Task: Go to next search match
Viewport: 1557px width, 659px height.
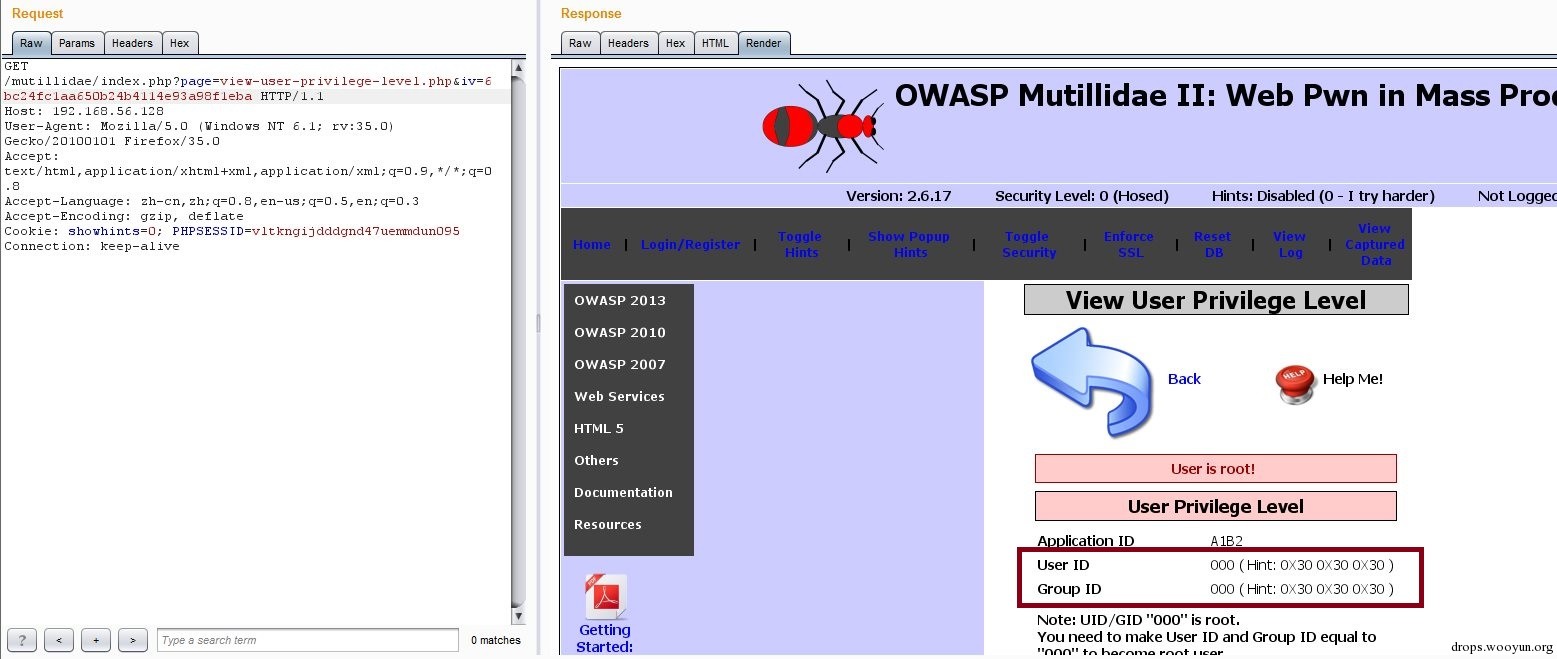Action: pyautogui.click(x=133, y=640)
